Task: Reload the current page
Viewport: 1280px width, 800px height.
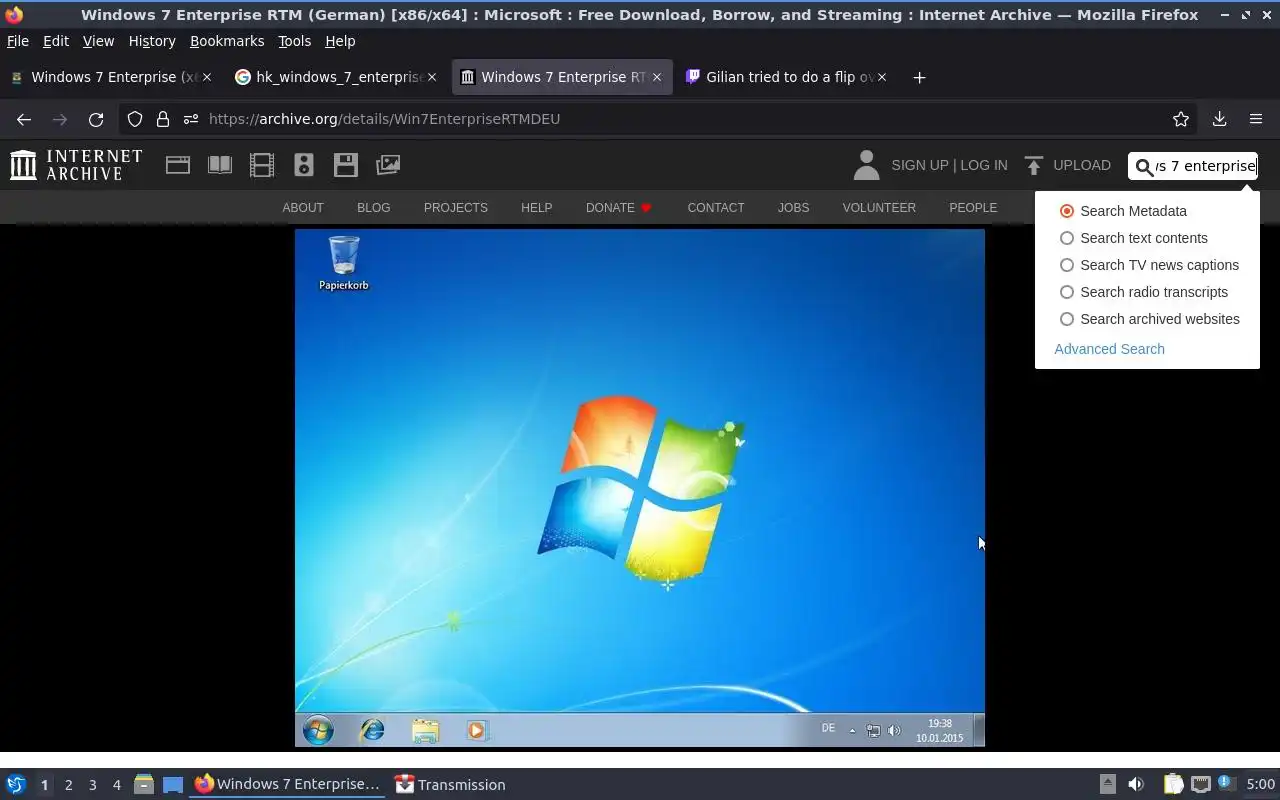Action: pos(96,119)
